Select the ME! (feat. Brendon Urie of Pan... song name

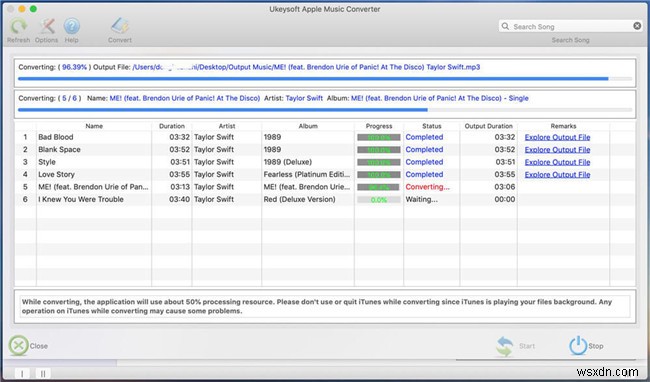tap(93, 187)
